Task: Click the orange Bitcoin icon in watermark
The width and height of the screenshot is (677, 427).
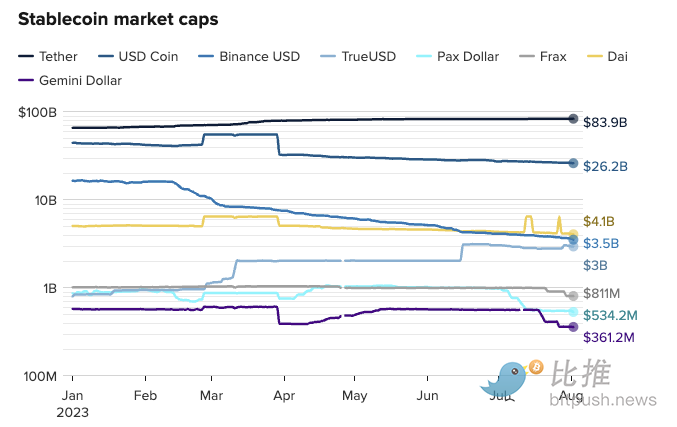Action: 535,367
